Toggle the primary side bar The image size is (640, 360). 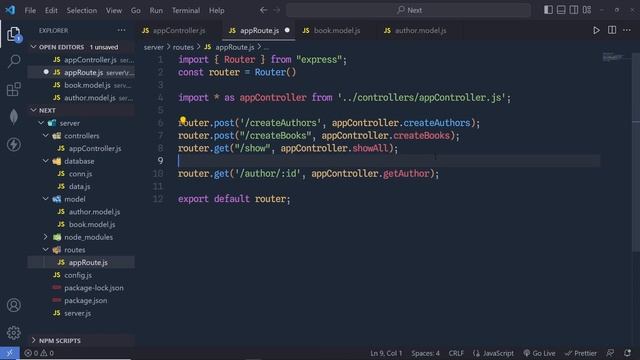[548, 10]
